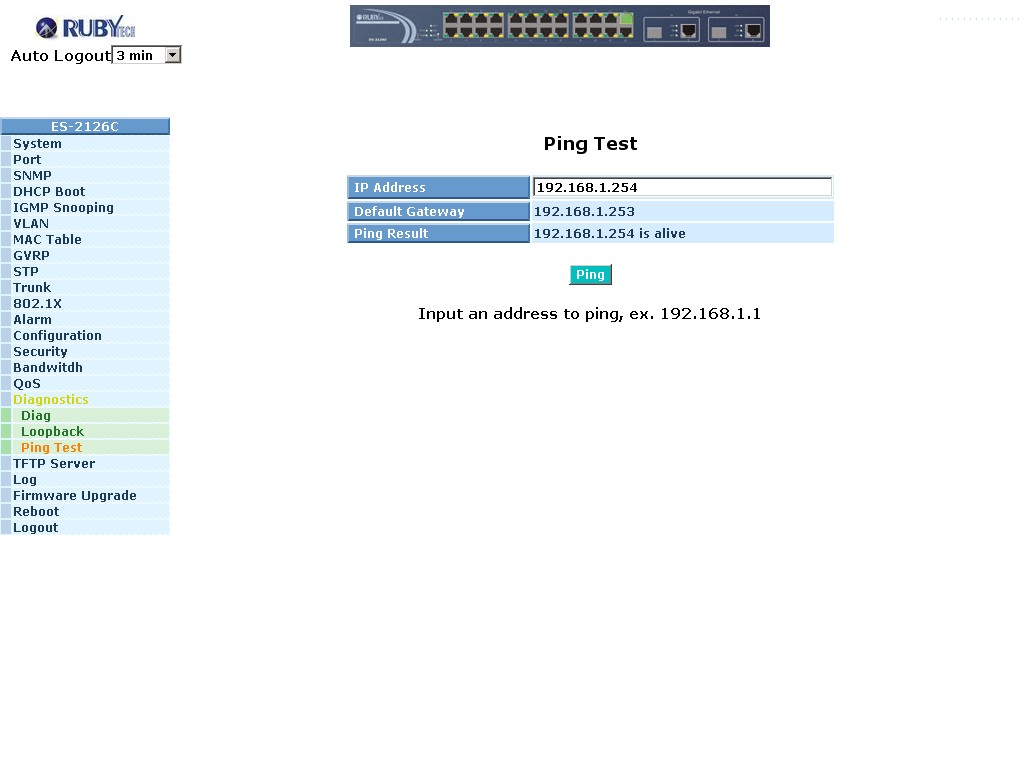Open the DHCP Boot menu

coord(49,192)
